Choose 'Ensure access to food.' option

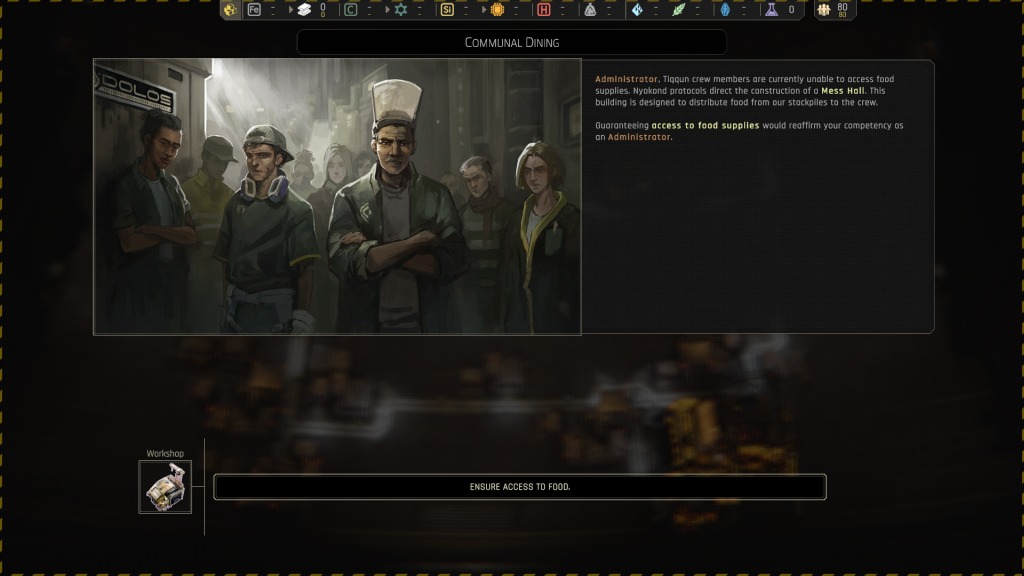click(520, 487)
